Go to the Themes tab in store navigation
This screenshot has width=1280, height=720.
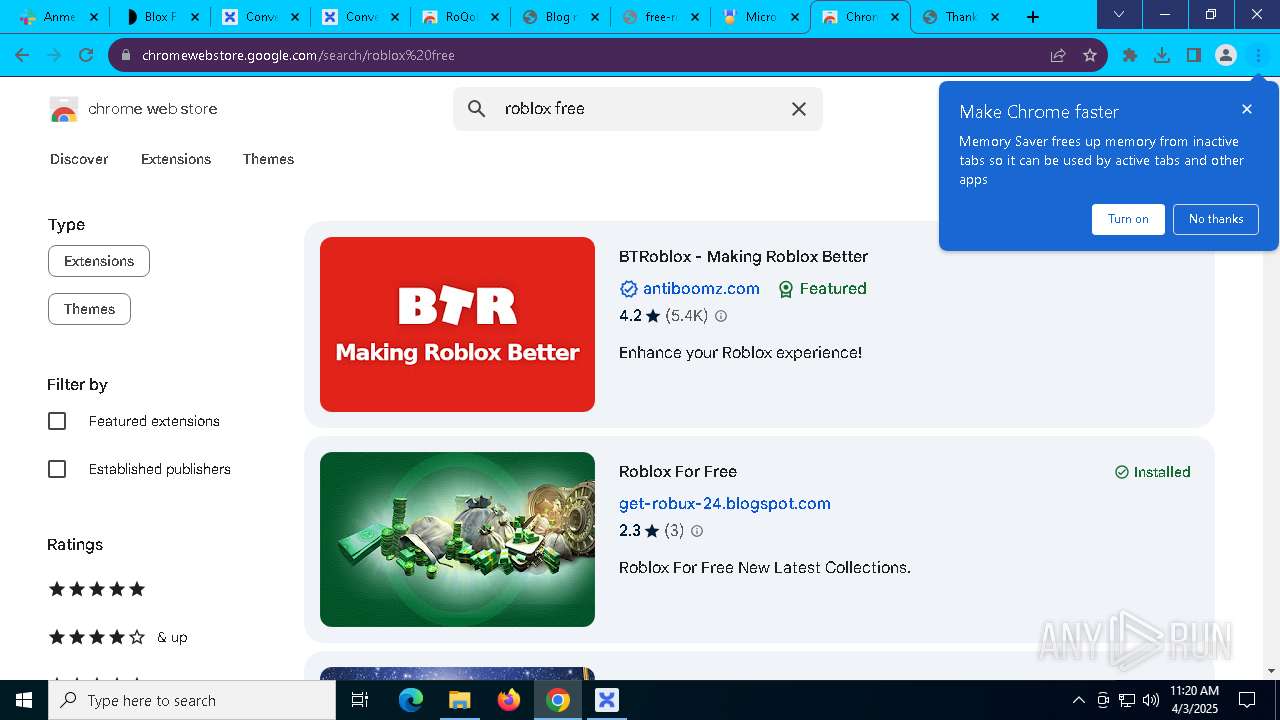(268, 159)
